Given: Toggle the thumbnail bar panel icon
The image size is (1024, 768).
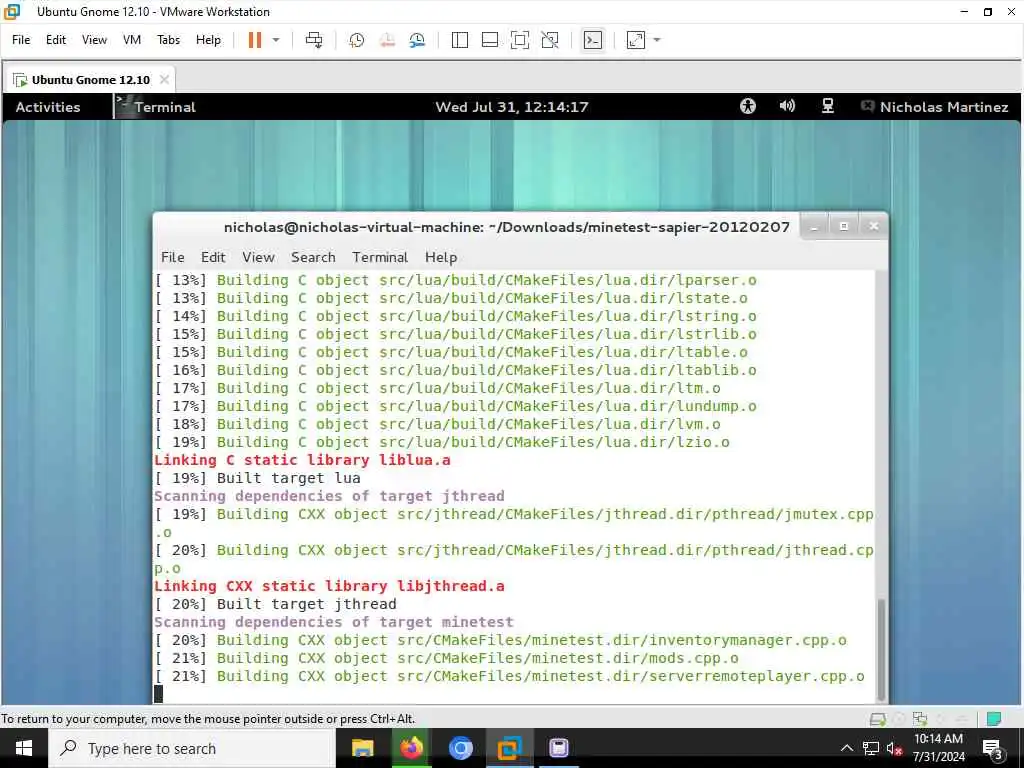Looking at the screenshot, I should [490, 40].
